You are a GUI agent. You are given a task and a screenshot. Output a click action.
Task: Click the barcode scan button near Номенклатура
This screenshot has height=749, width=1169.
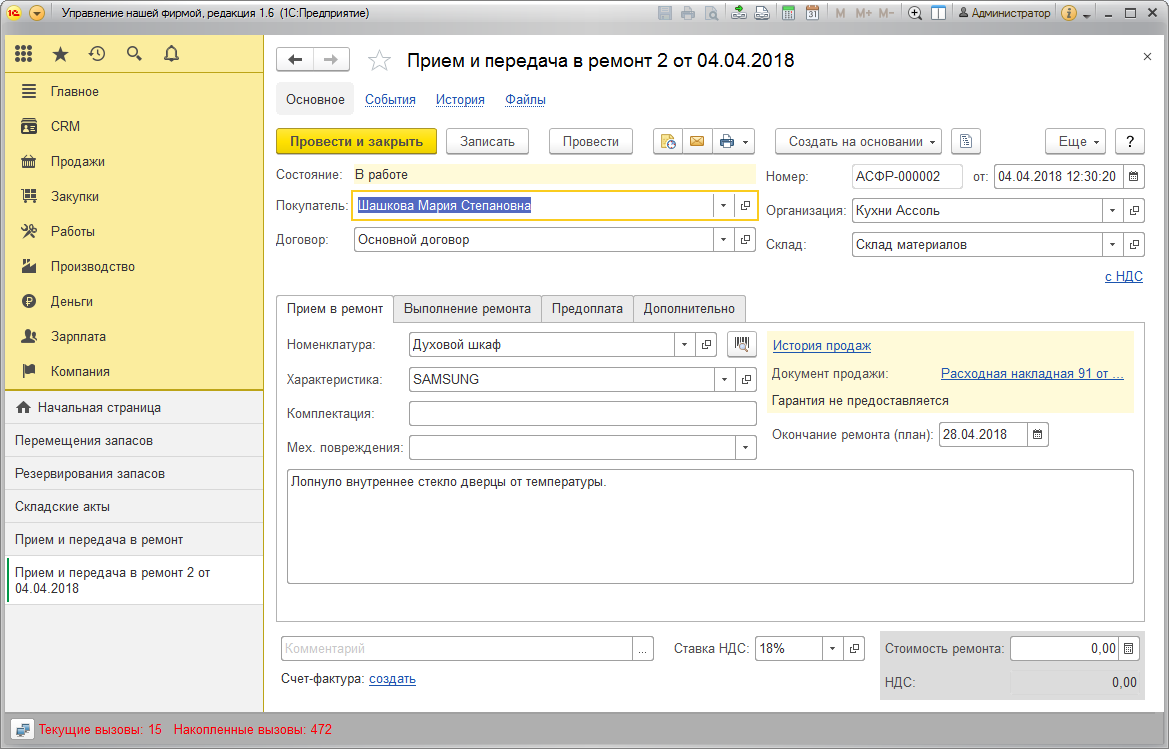742,344
